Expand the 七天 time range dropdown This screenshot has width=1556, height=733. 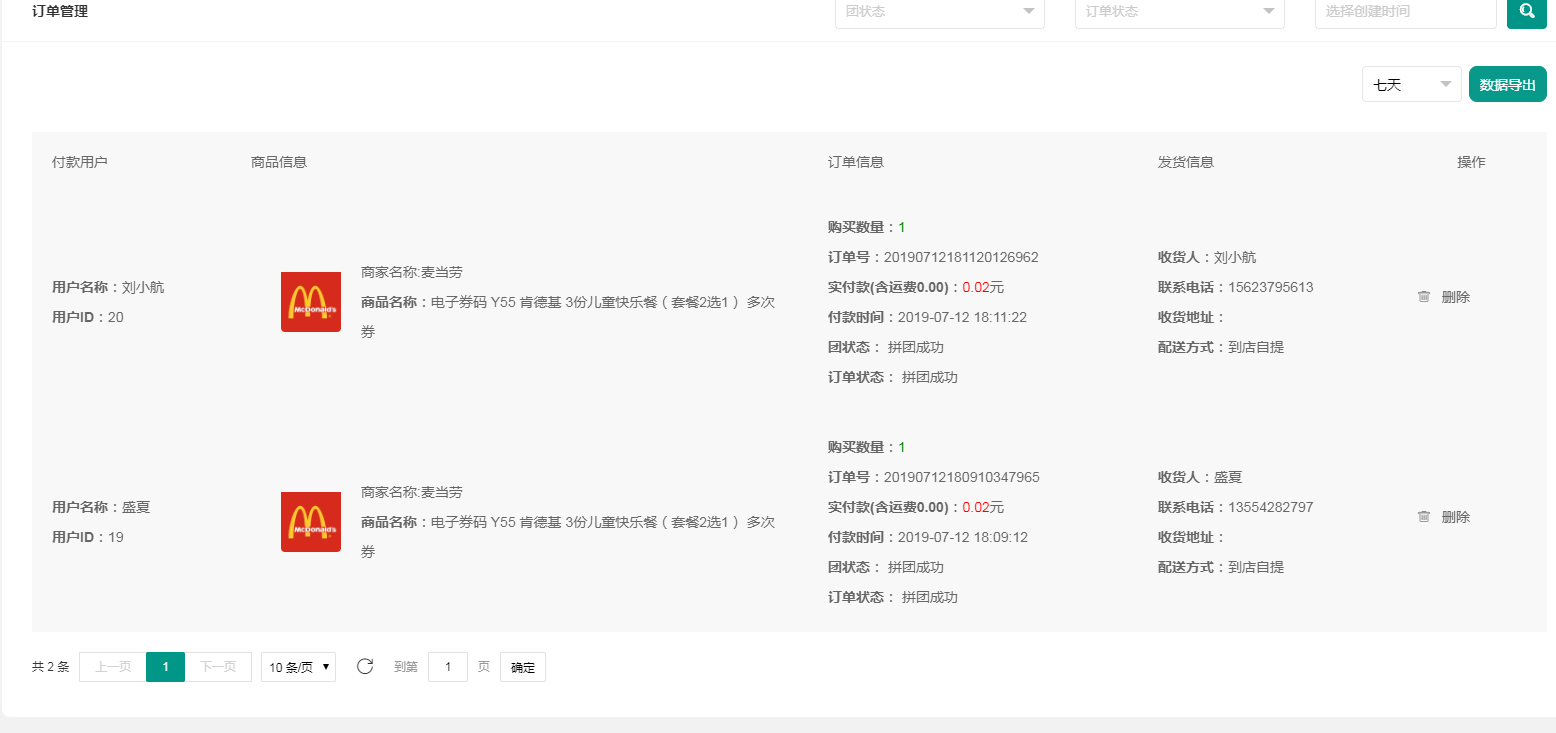coord(1411,85)
